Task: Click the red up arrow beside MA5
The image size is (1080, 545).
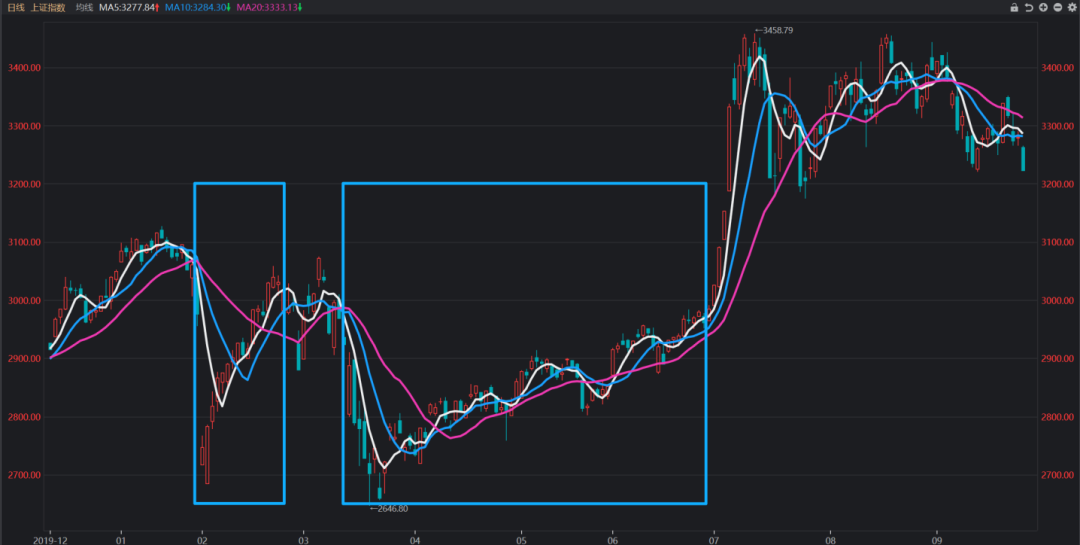Action: [157, 8]
